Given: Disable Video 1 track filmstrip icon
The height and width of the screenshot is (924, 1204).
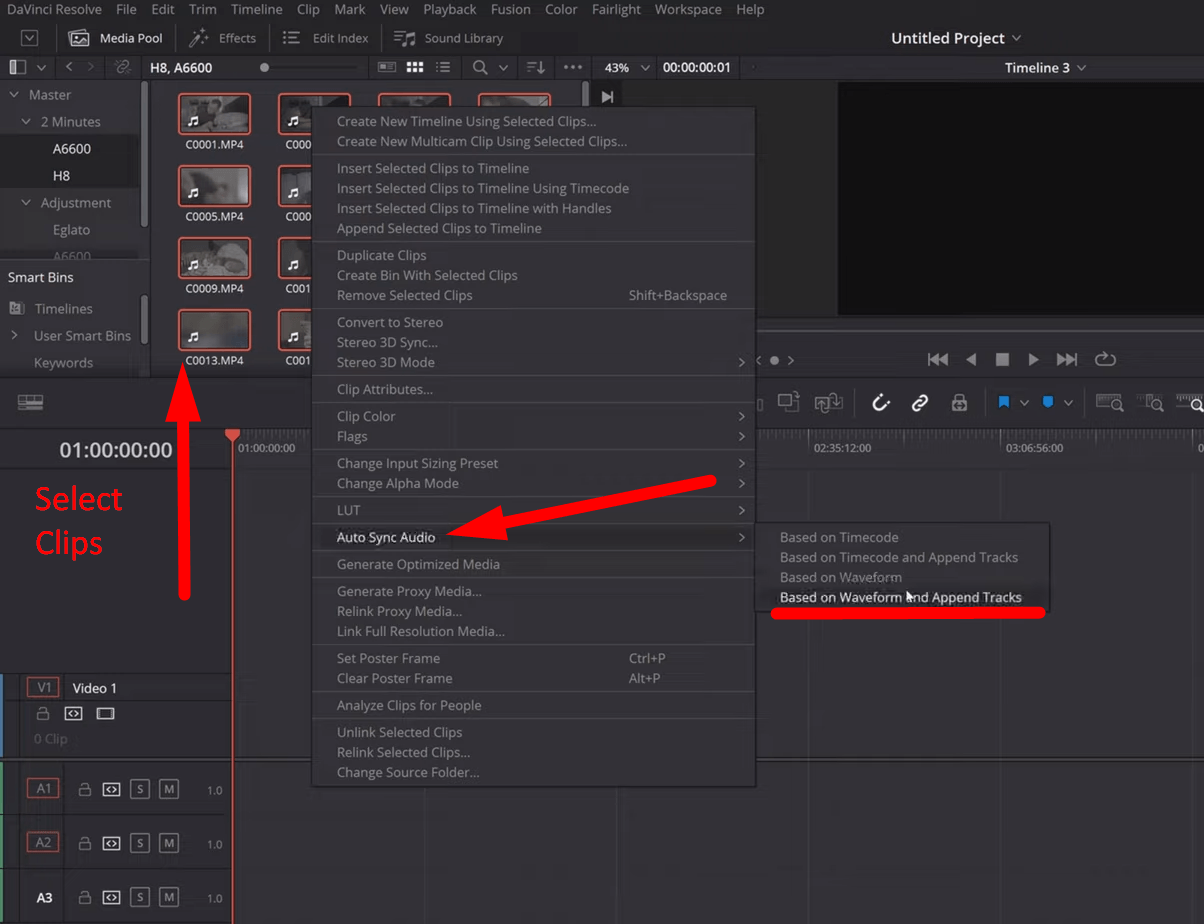Looking at the screenshot, I should click(105, 714).
